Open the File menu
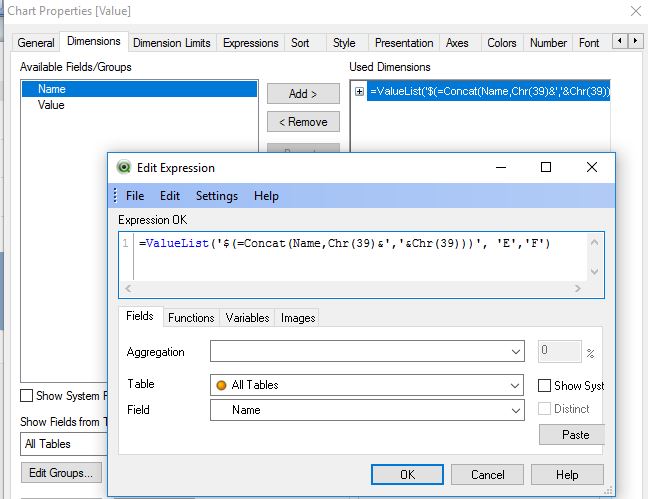This screenshot has width=648, height=499. 135,196
